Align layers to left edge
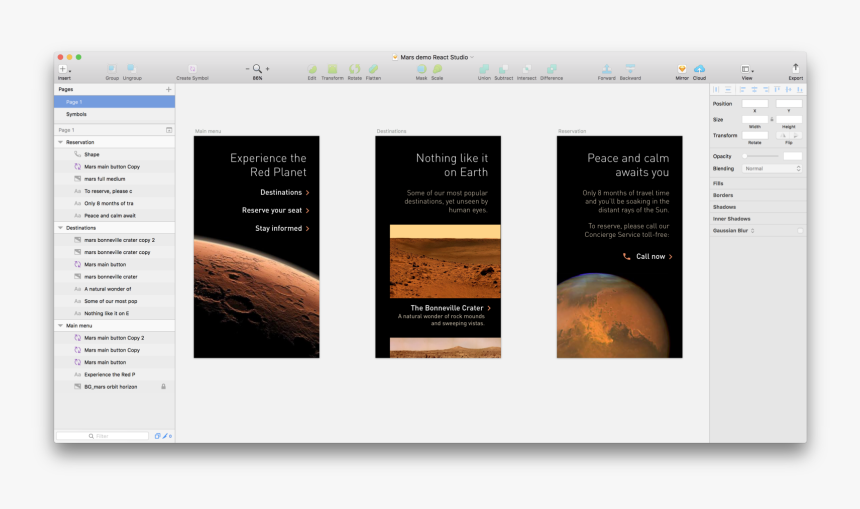This screenshot has height=509, width=860. coord(743,89)
